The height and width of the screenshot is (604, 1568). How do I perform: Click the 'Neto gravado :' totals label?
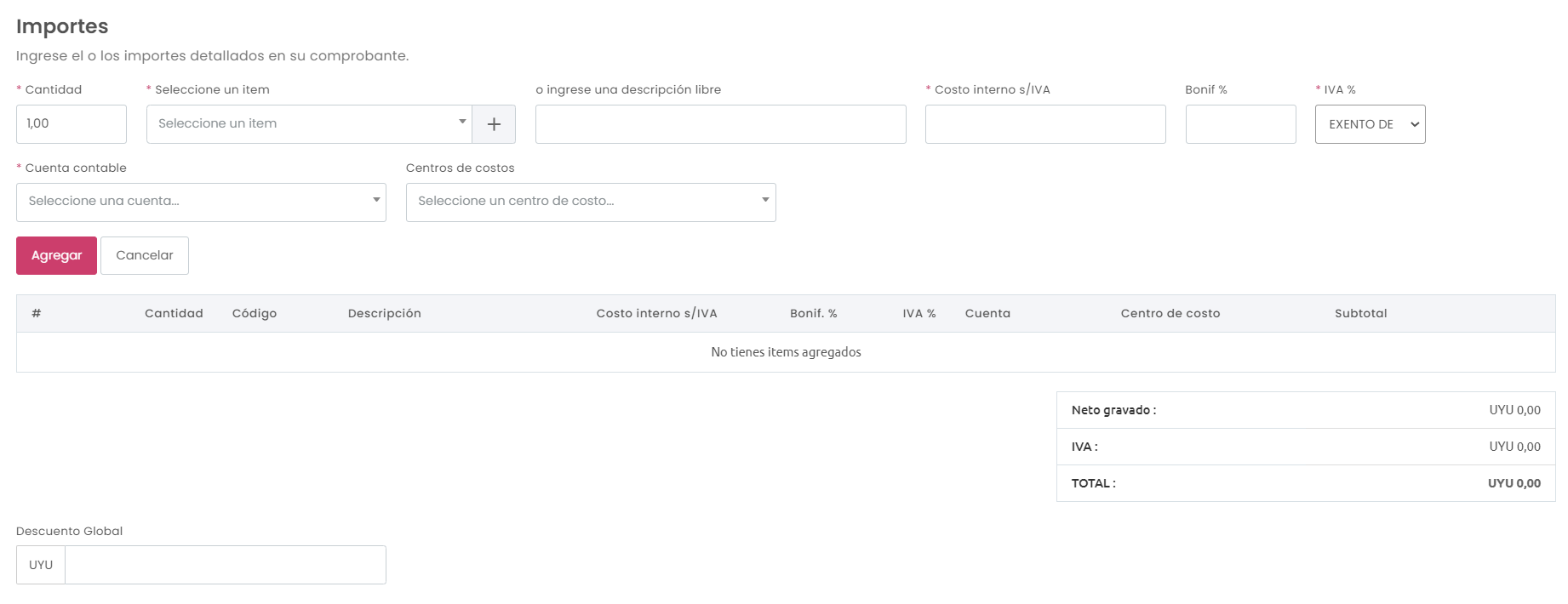point(1113,410)
